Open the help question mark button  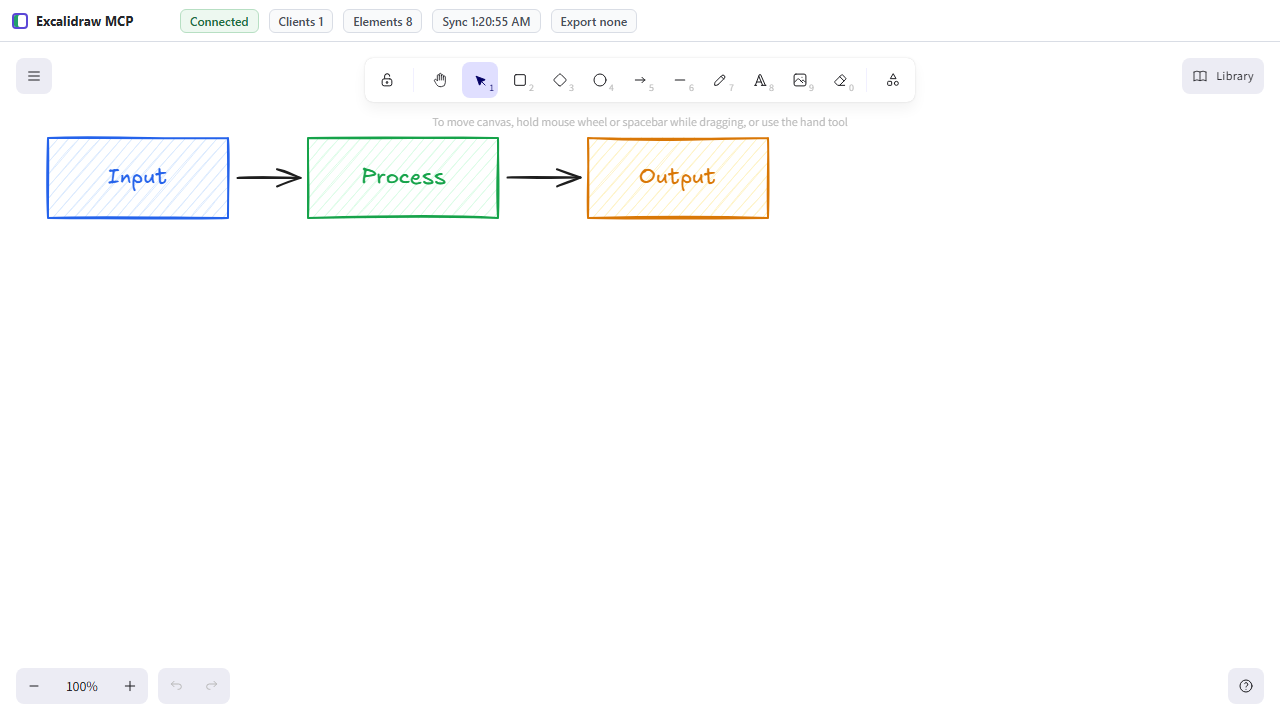point(1246,686)
